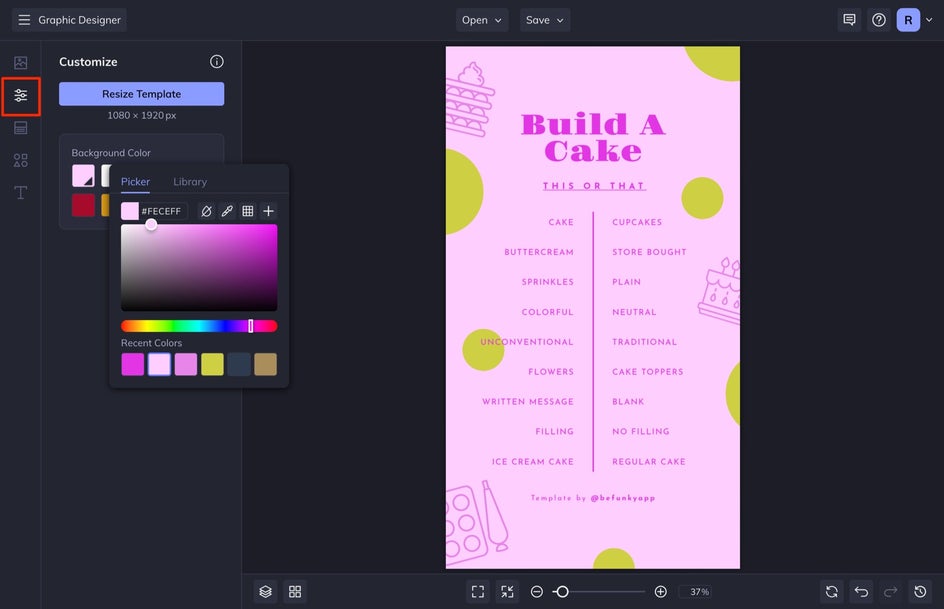This screenshot has height=609, width=944.
Task: Open the Text tool sidebar icon
Action: point(20,193)
